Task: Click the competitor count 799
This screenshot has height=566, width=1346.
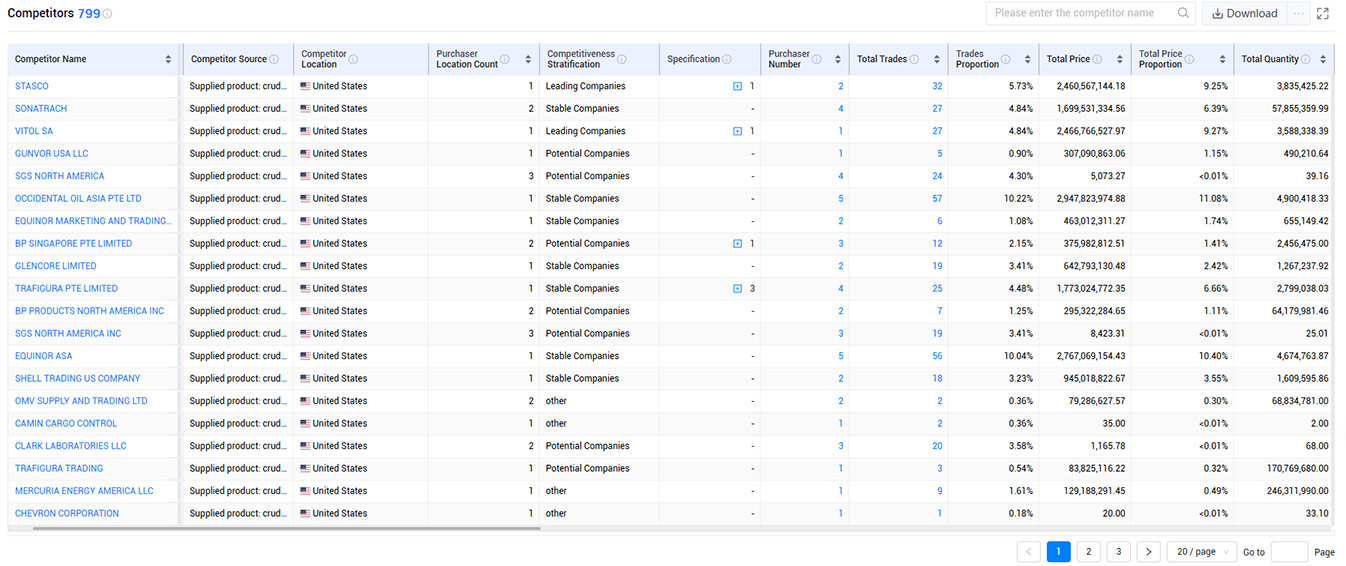Action: click(89, 14)
